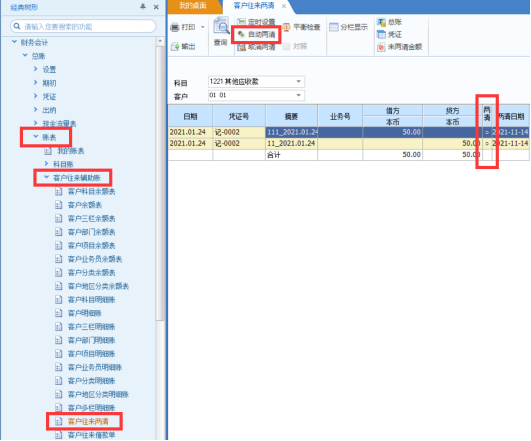The height and width of the screenshot is (441, 531).
Task: View 未两清金额 uncleared amount
Action: coord(400,47)
